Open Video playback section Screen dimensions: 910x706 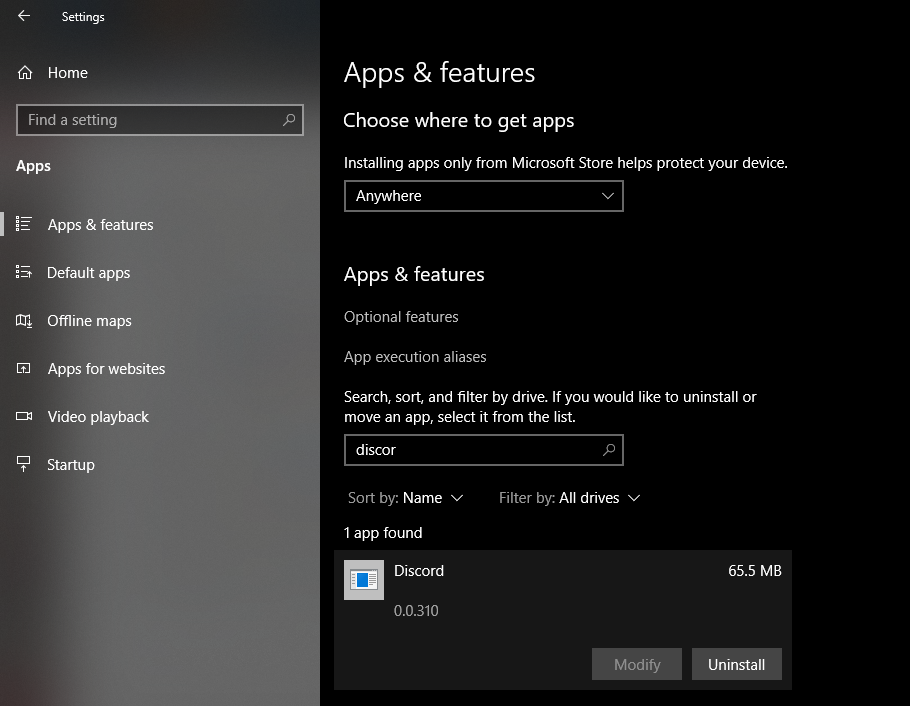click(x=98, y=417)
